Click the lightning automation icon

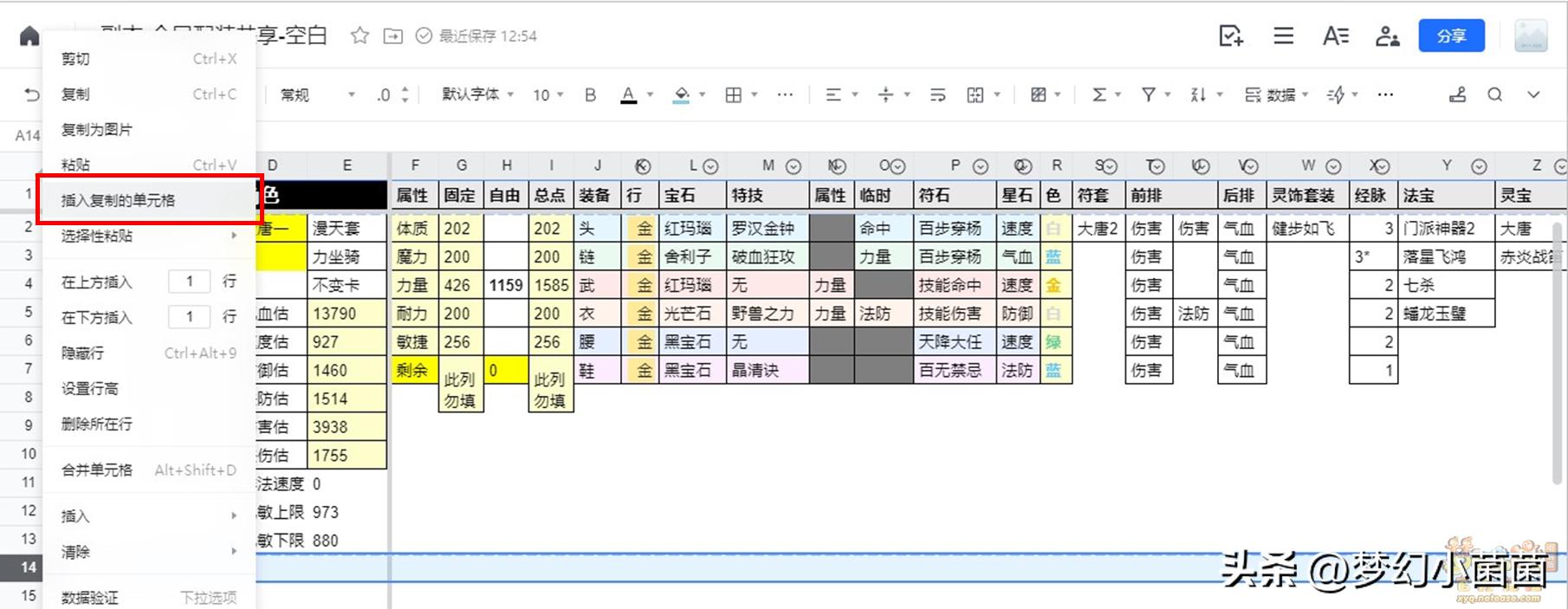1336,94
